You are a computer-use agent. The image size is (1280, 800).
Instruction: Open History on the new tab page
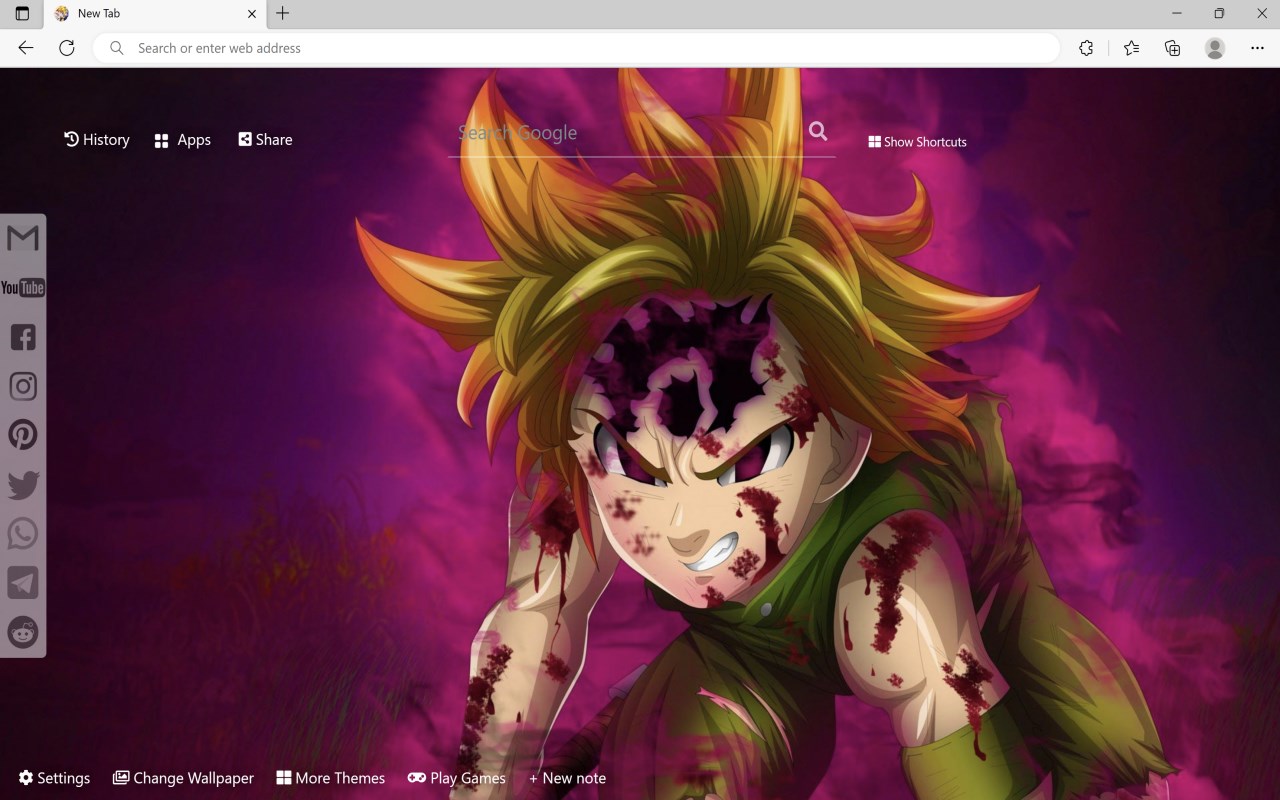click(97, 140)
